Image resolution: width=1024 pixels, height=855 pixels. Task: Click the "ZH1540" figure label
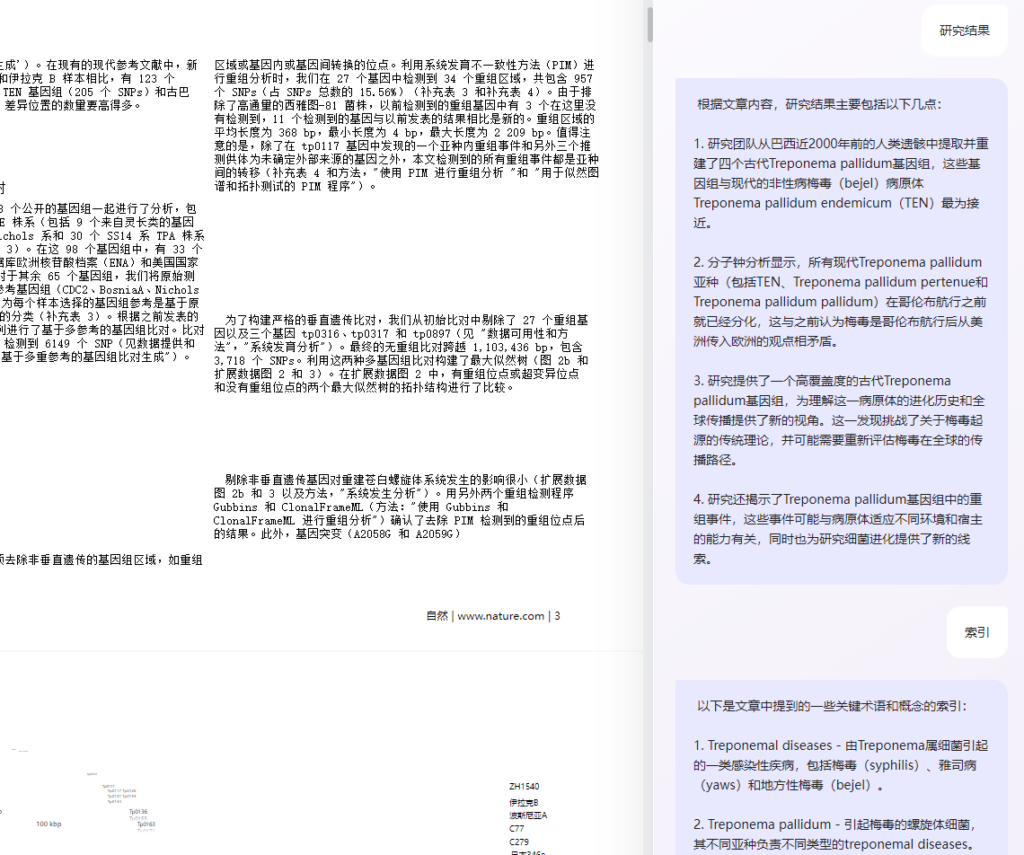524,786
